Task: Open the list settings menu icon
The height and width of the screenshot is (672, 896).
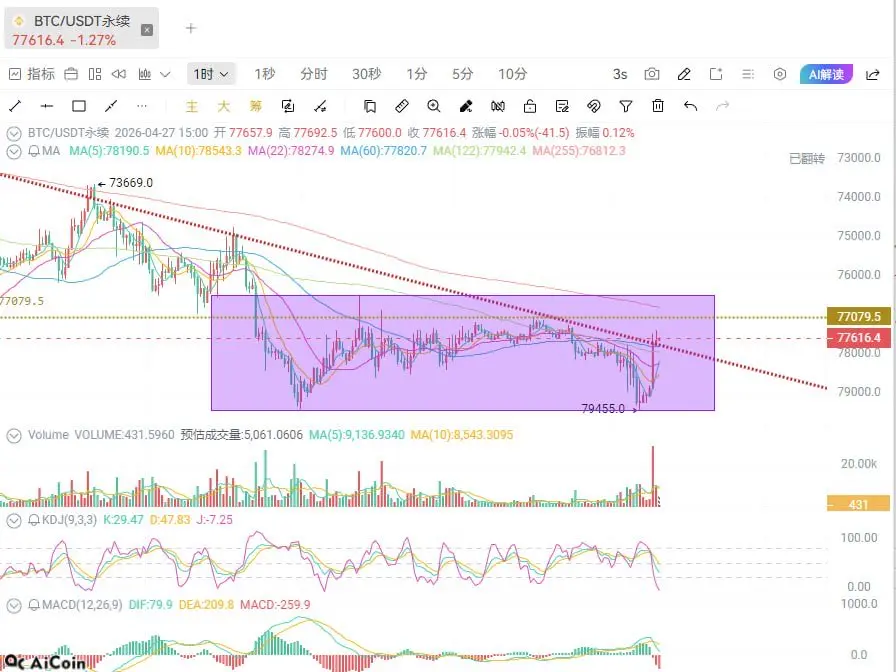Action: [747, 74]
